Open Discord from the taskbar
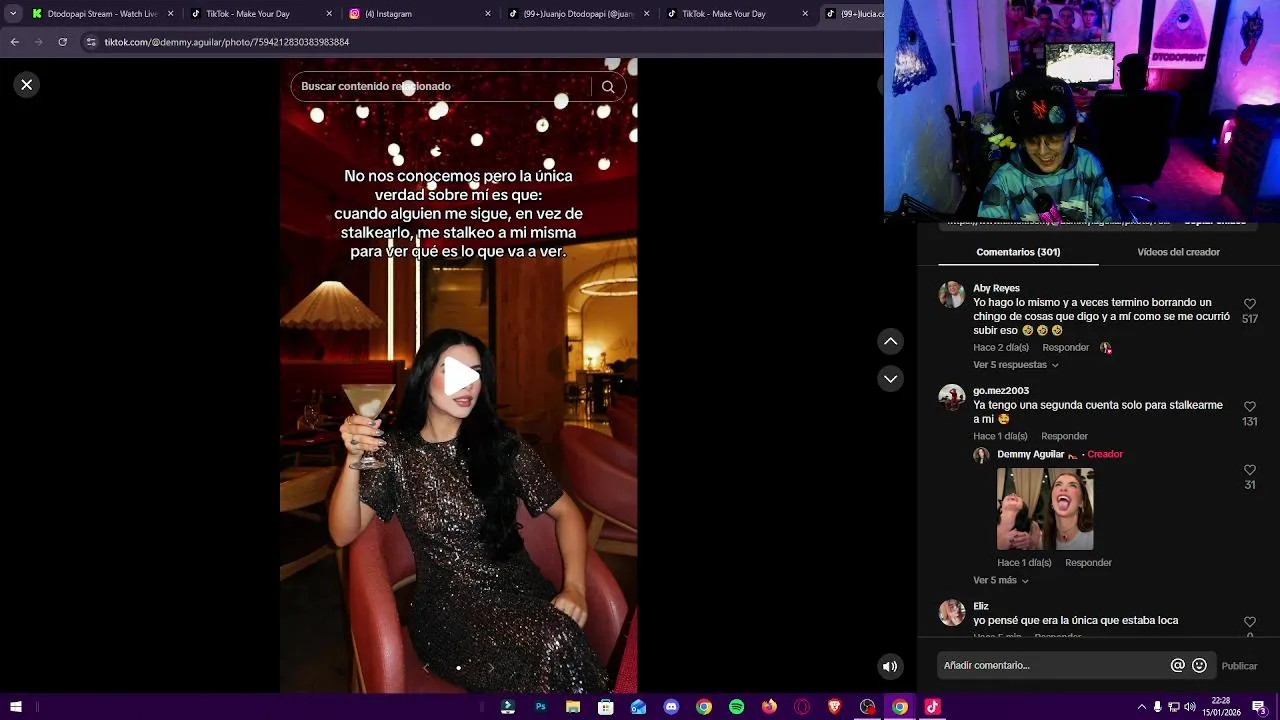The image size is (1280, 720). (x=671, y=707)
